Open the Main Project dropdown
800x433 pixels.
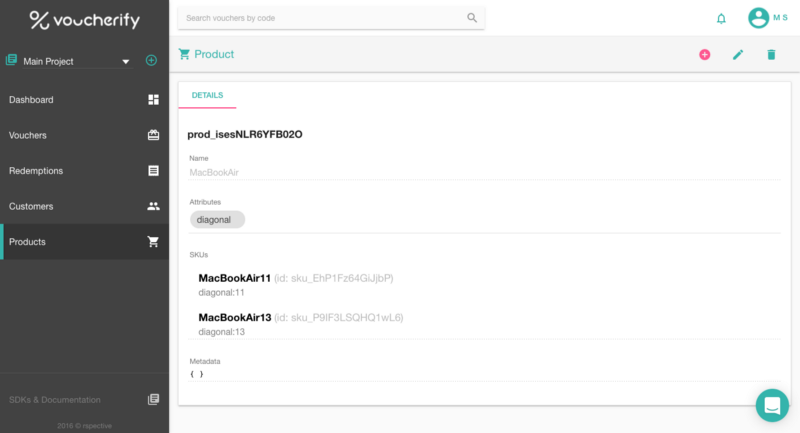pyautogui.click(x=77, y=61)
